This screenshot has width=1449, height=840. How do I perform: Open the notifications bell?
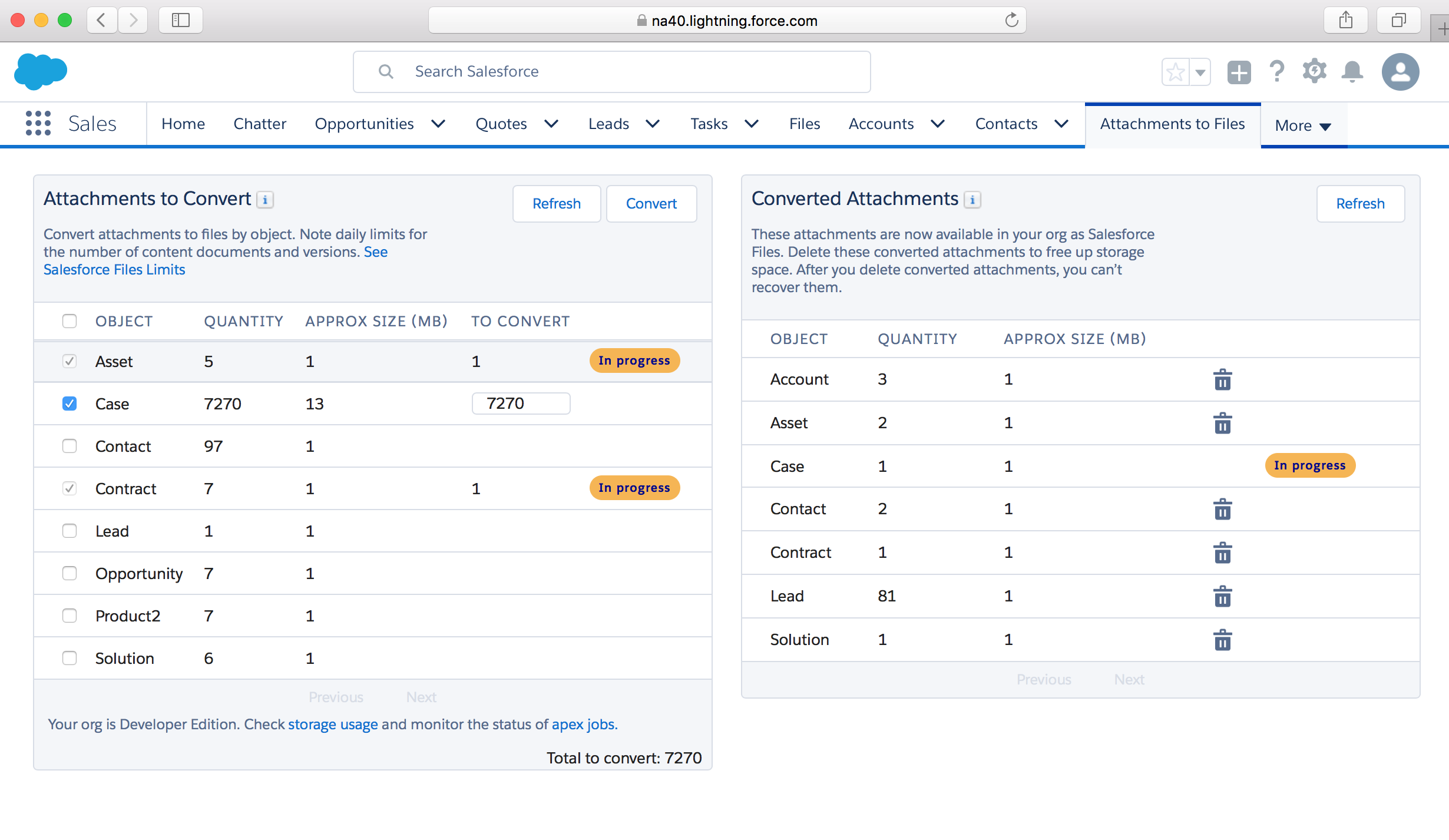(x=1352, y=72)
